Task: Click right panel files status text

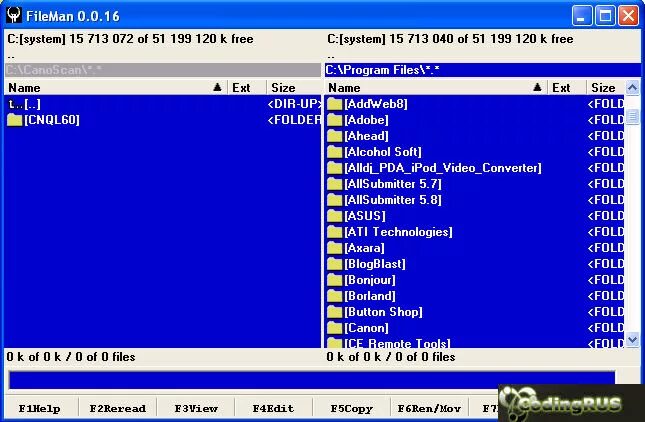Action: pyautogui.click(x=391, y=357)
